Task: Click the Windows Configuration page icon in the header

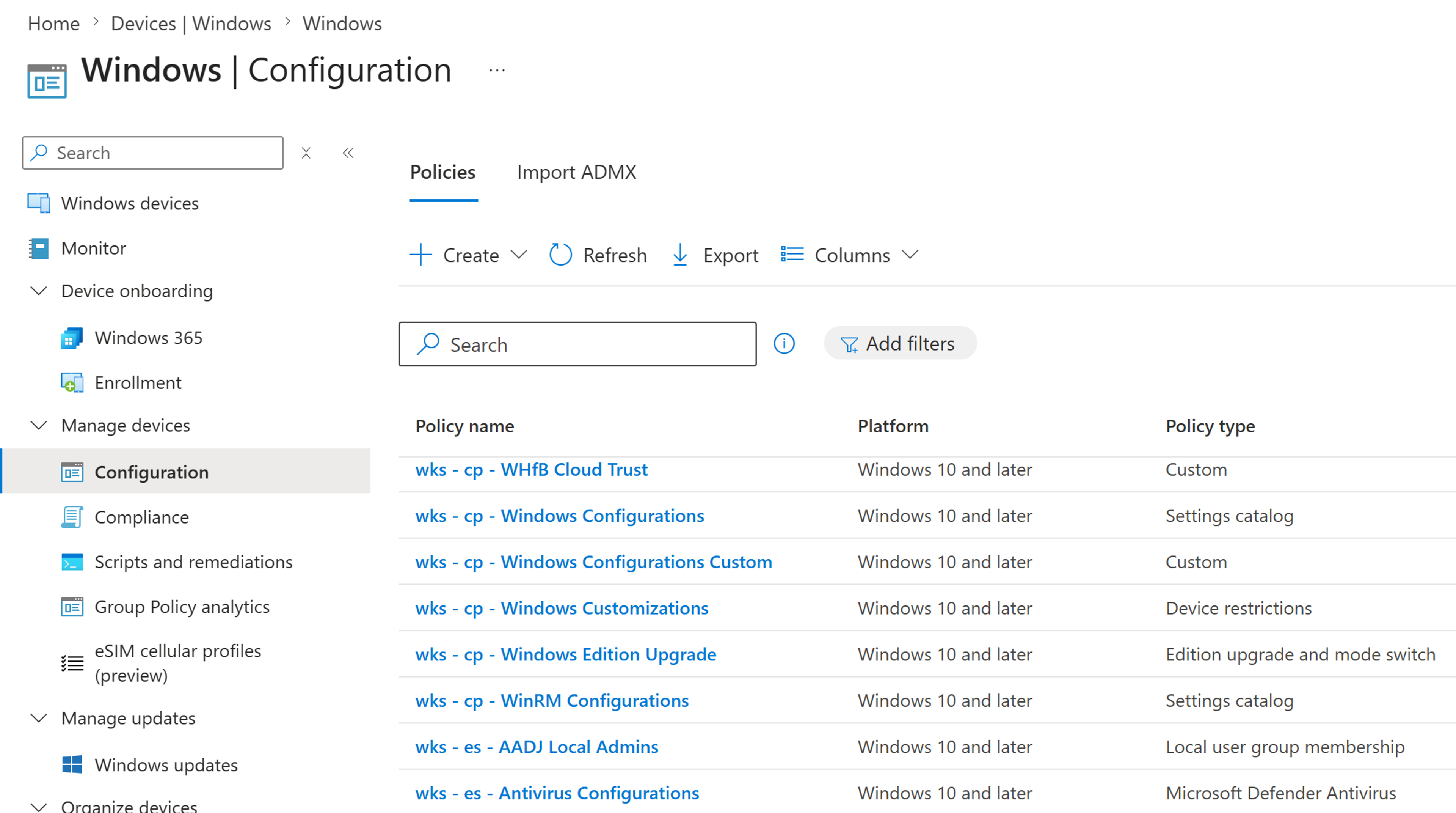Action: click(x=47, y=81)
